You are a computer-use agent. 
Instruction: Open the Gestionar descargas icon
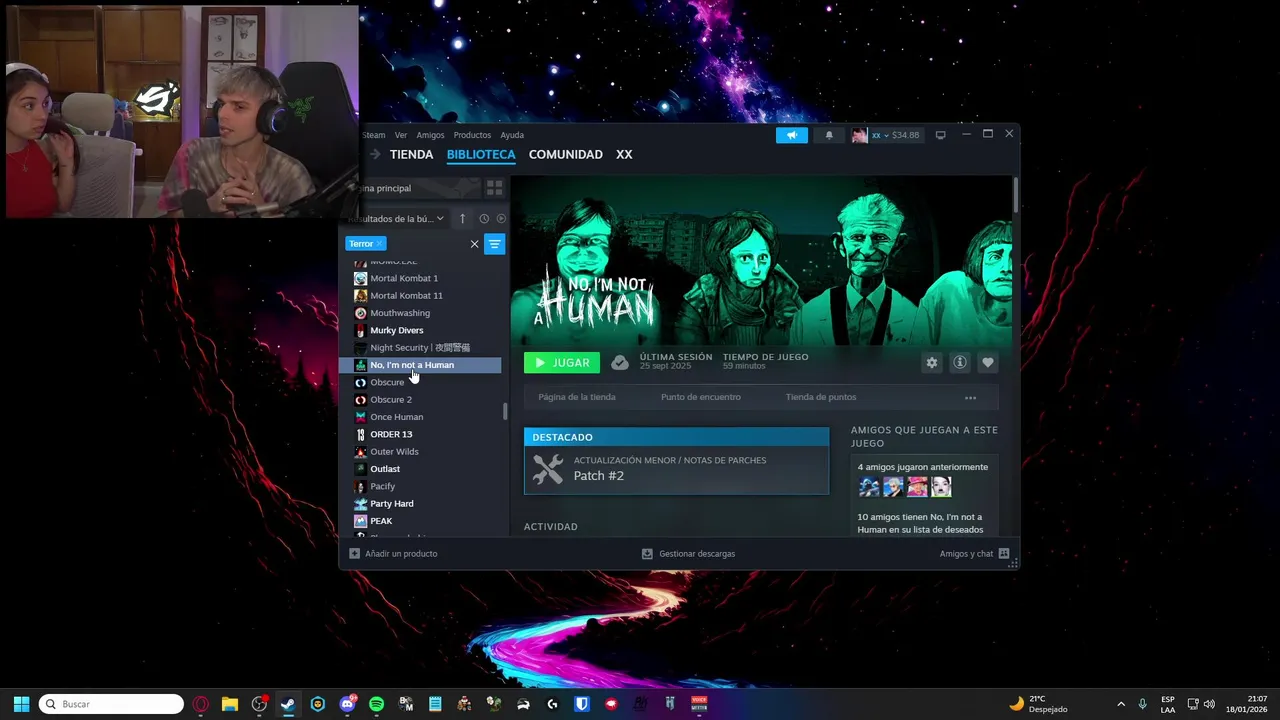click(x=647, y=553)
